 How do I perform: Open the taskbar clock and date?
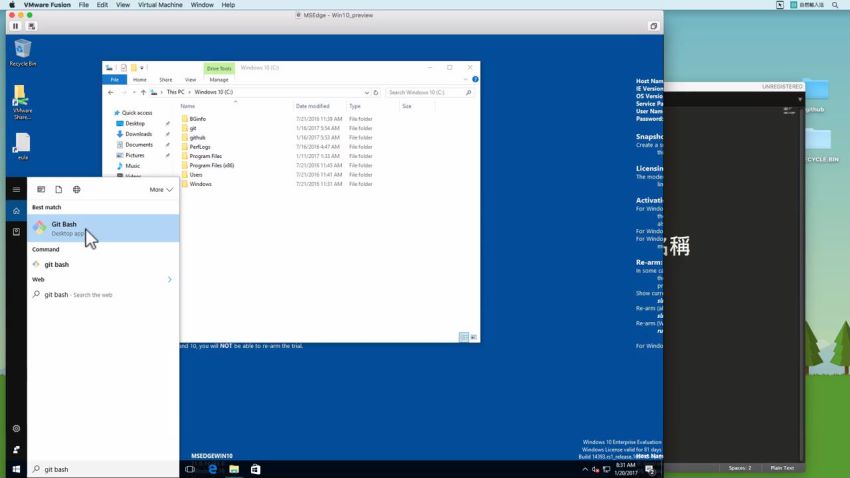(x=626, y=469)
